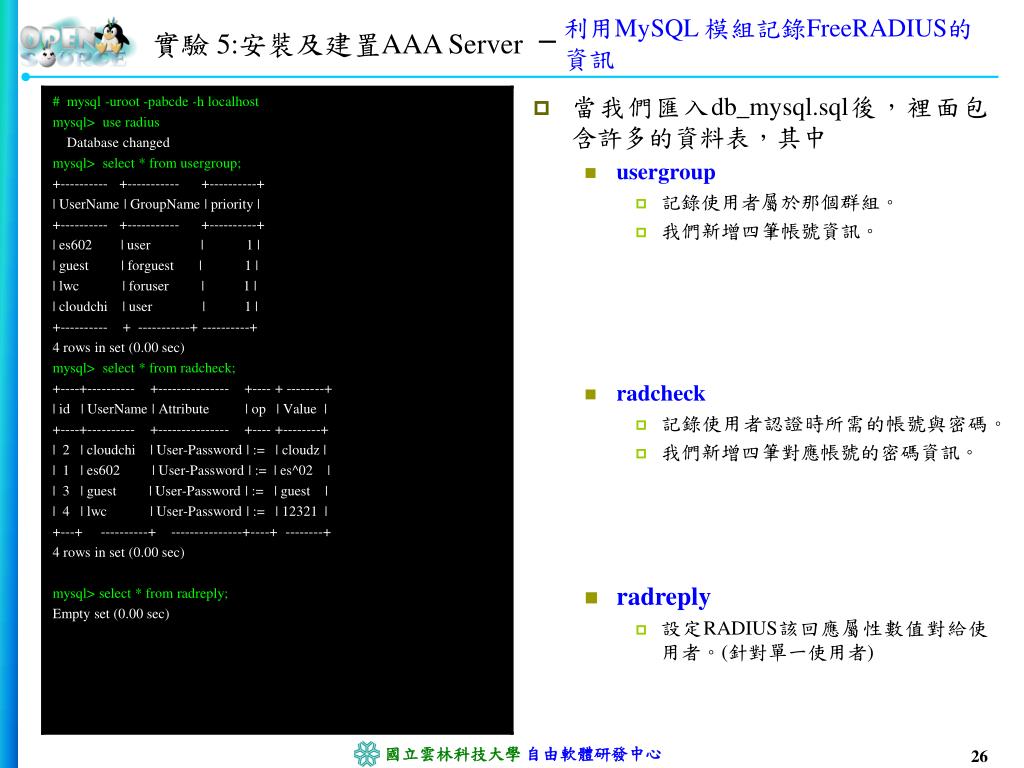Click the 'Empty set (0.00 sec)' line
Viewport: 1024px width, 768px height.
[110, 614]
